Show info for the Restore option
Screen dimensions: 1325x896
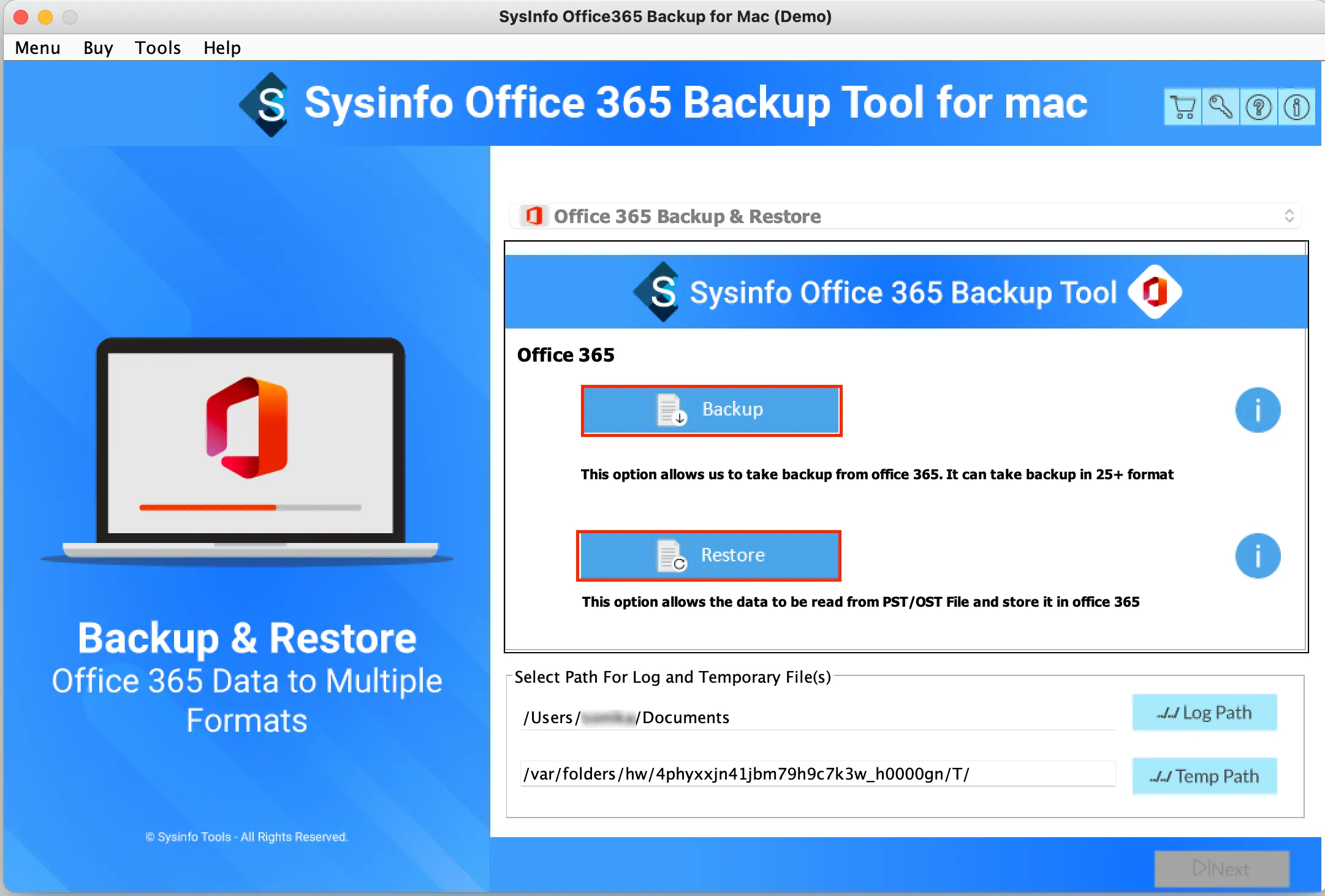(1258, 556)
